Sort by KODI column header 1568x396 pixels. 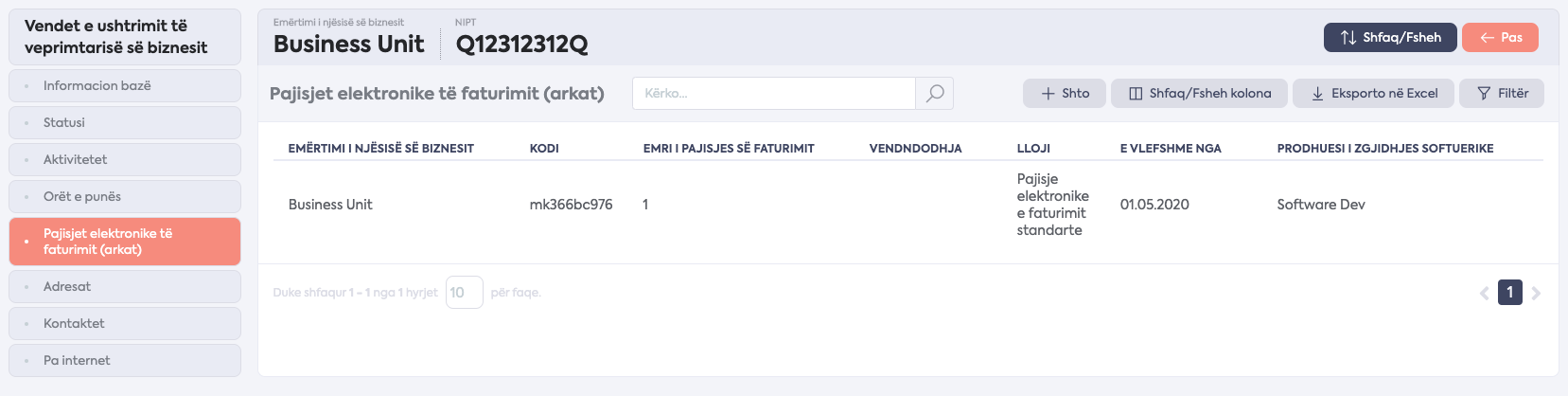(x=544, y=148)
